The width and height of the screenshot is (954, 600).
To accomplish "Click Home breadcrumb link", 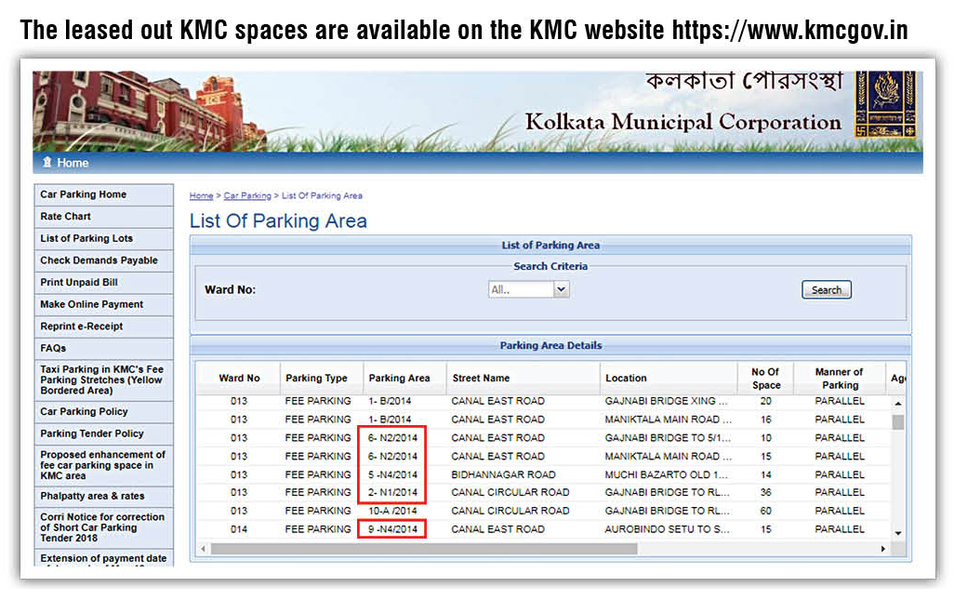I will pyautogui.click(x=201, y=196).
